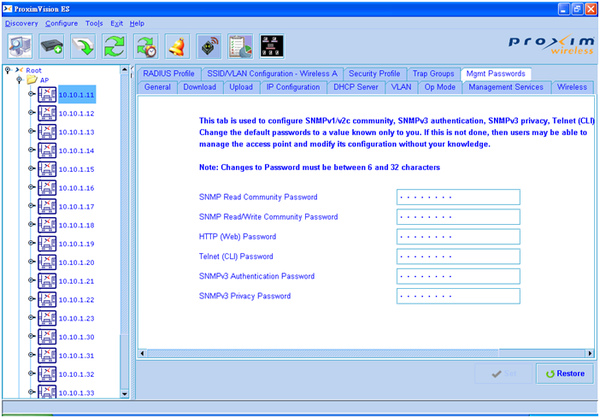Click the tree panel scroll up arrow
The height and width of the screenshot is (418, 600).
[124, 70]
